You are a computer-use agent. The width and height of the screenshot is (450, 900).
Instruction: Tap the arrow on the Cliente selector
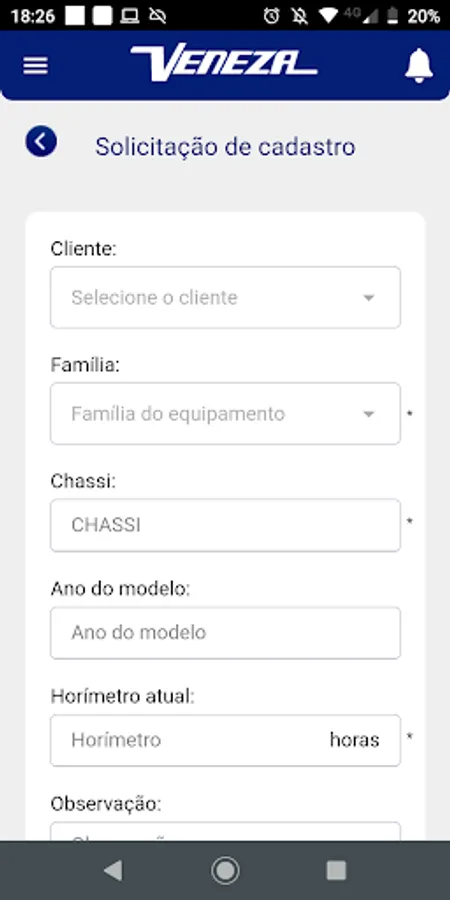click(x=368, y=298)
